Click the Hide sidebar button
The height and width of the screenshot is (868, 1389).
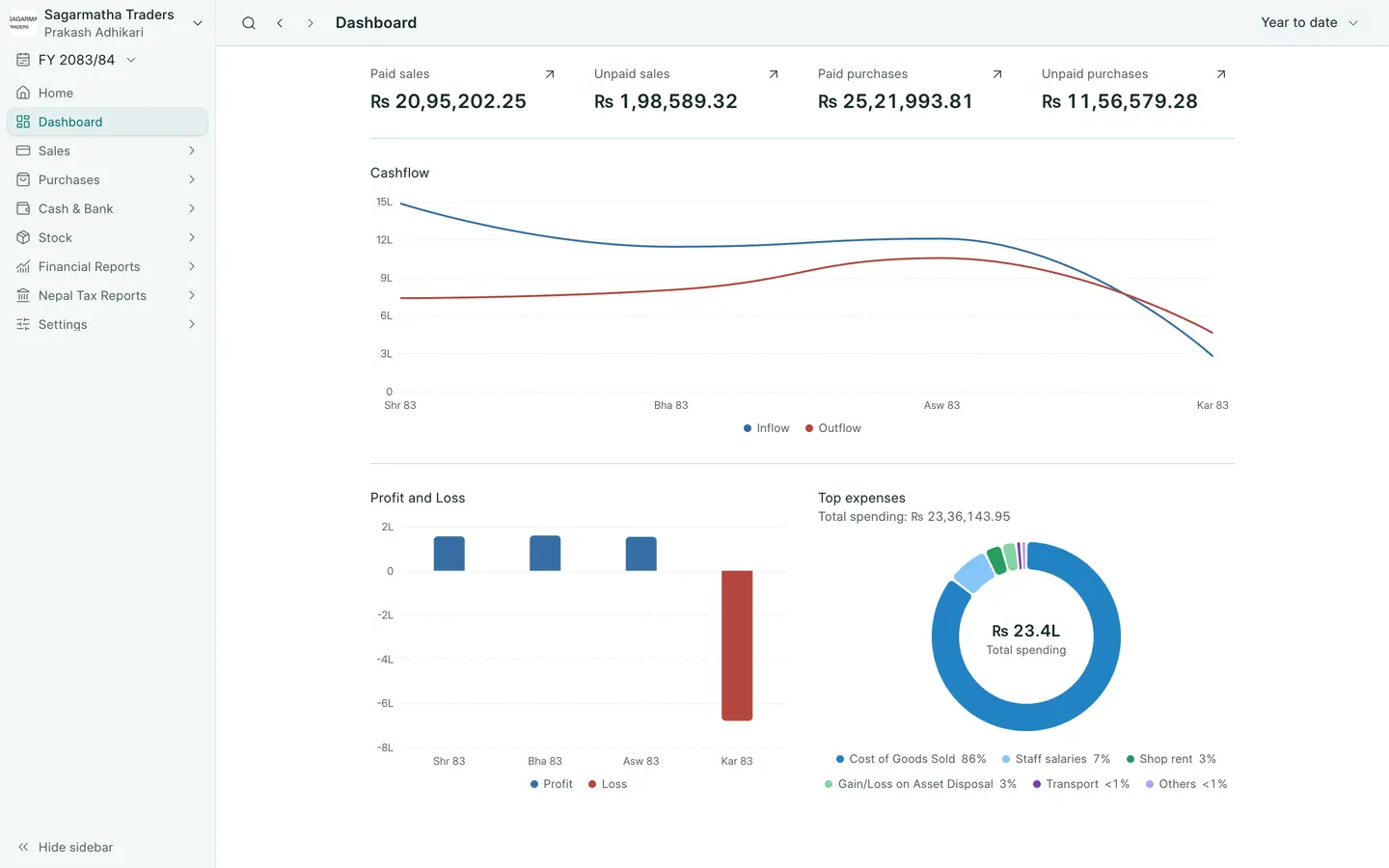[66, 847]
